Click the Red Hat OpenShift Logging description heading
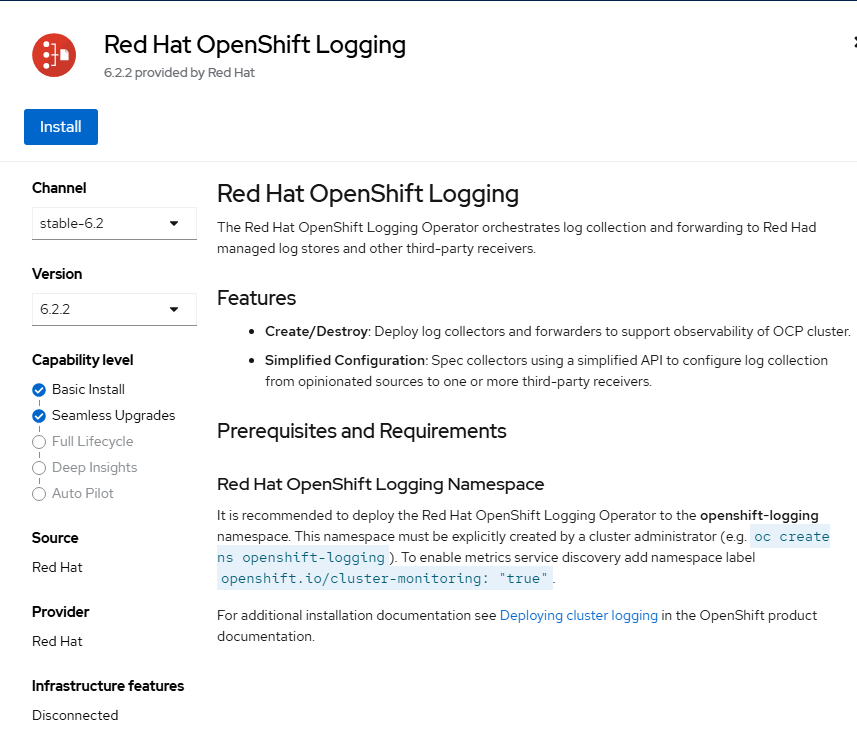Screen dimensions: 857x730 tap(368, 194)
